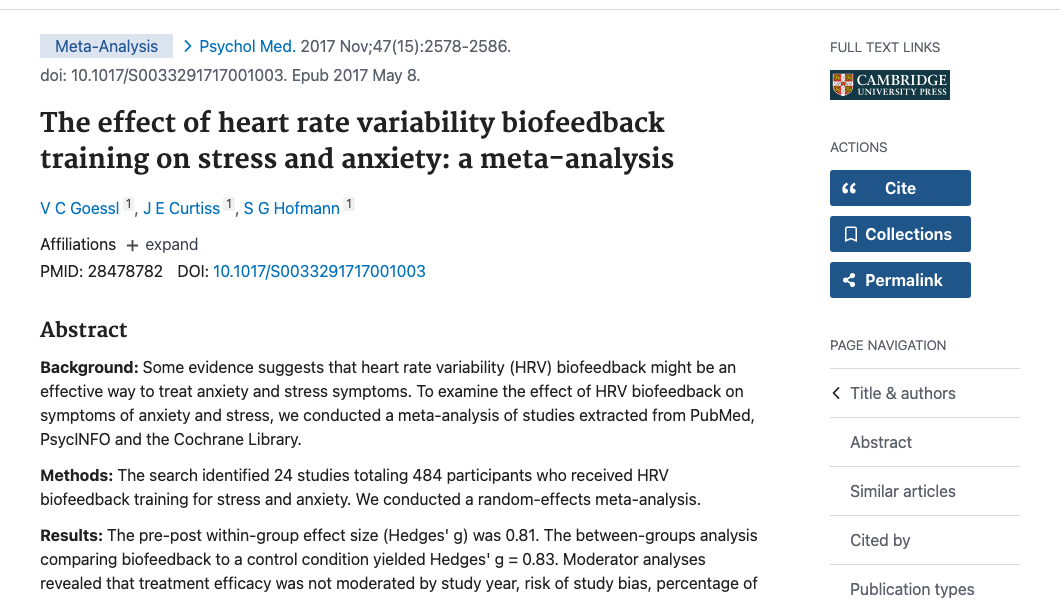Open the Cambridge University Press full text logo
Viewport: 1060px width, 600px height.
(x=889, y=85)
